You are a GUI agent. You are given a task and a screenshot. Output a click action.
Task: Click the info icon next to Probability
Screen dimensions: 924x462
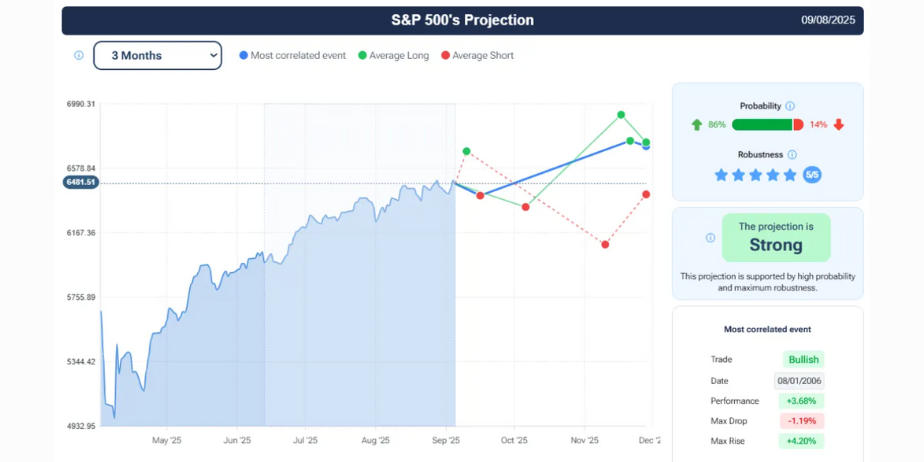tap(790, 106)
